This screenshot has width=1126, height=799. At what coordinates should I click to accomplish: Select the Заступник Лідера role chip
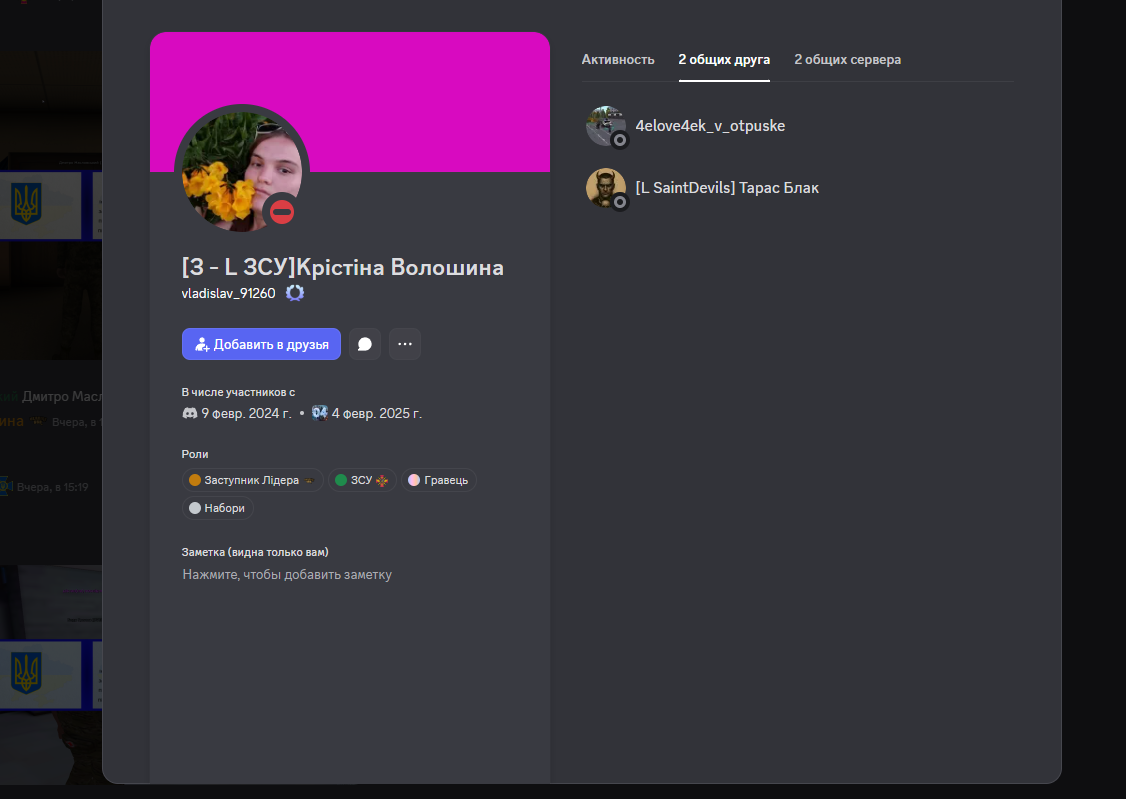pyautogui.click(x=253, y=480)
